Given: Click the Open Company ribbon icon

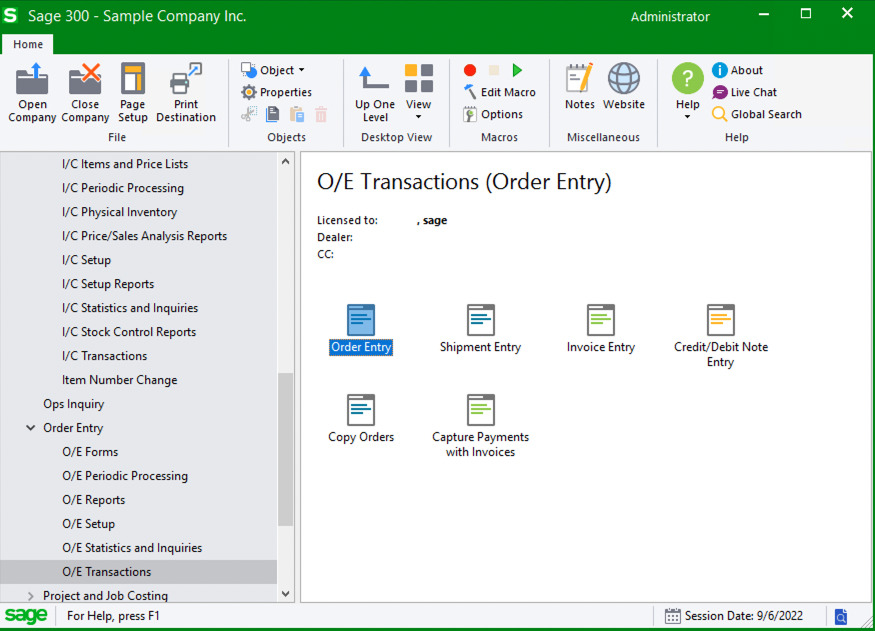Looking at the screenshot, I should coord(32,92).
